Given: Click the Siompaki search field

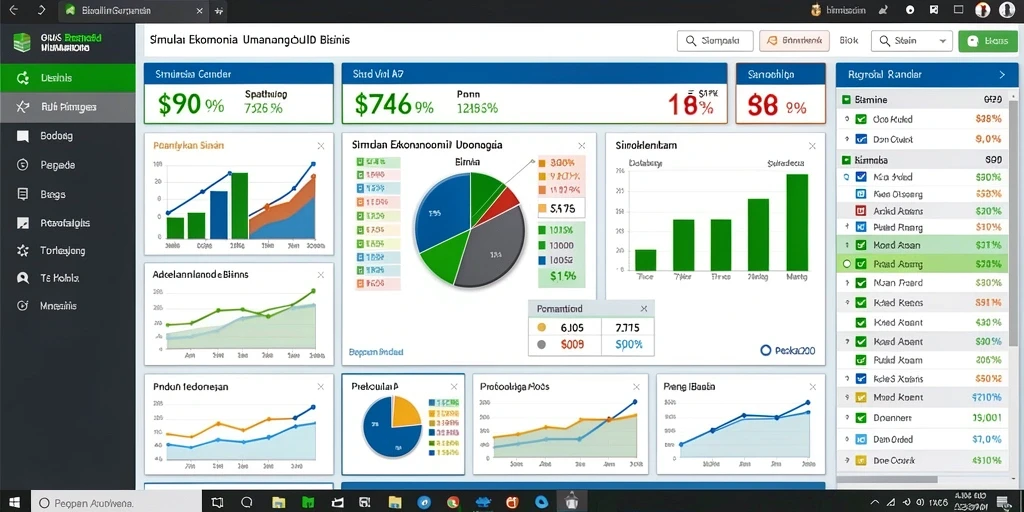Looking at the screenshot, I should pyautogui.click(x=715, y=40).
